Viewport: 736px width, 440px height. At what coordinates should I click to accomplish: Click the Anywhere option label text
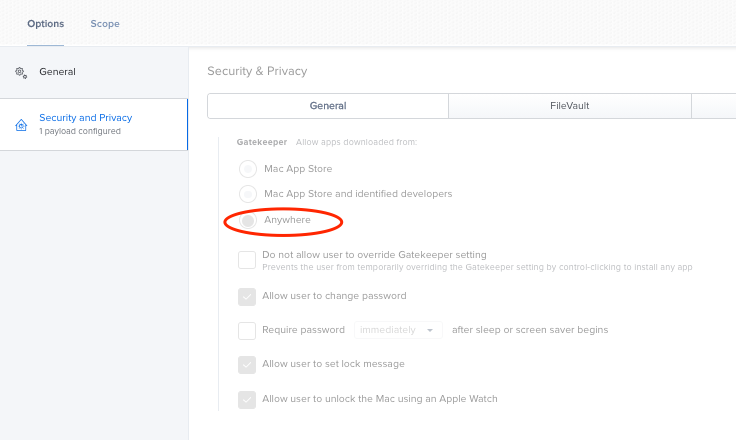pyautogui.click(x=287, y=220)
